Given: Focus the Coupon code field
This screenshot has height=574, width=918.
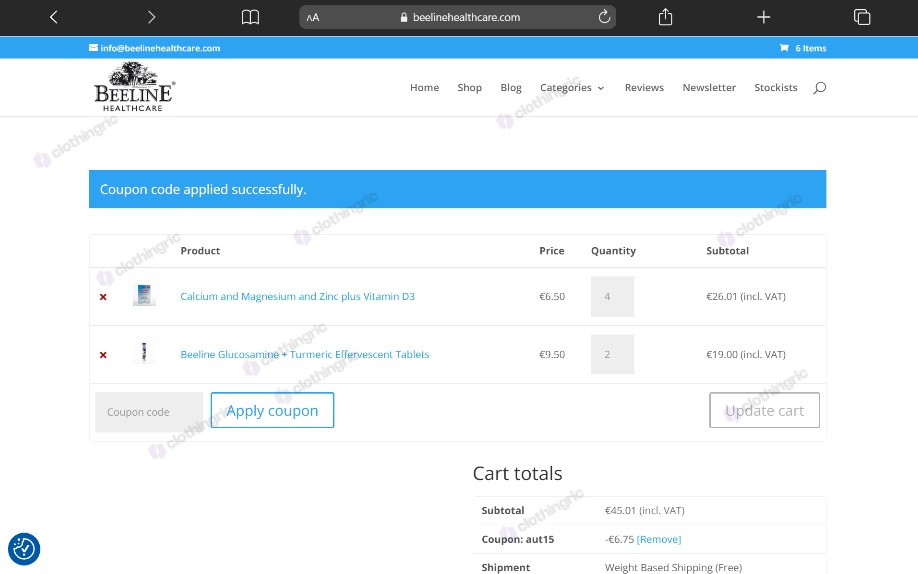Looking at the screenshot, I should [149, 412].
